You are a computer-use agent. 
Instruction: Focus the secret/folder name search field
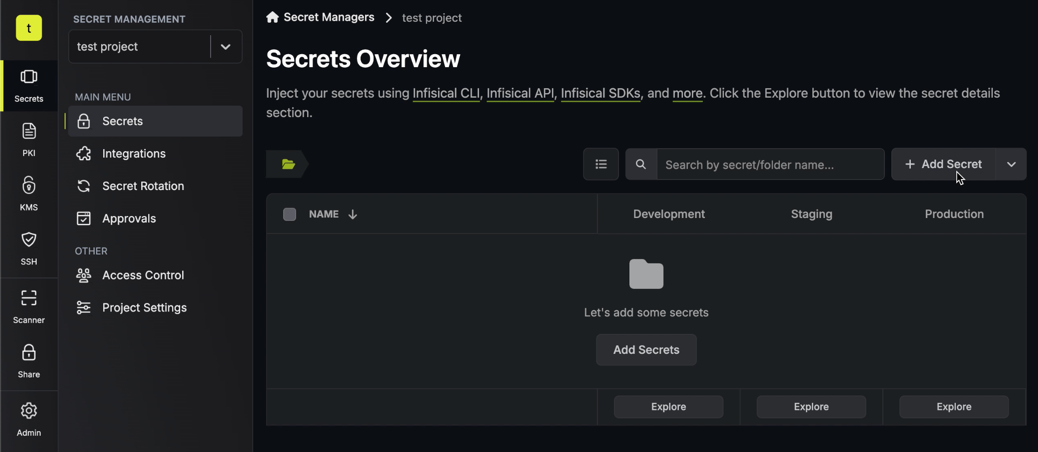click(770, 164)
